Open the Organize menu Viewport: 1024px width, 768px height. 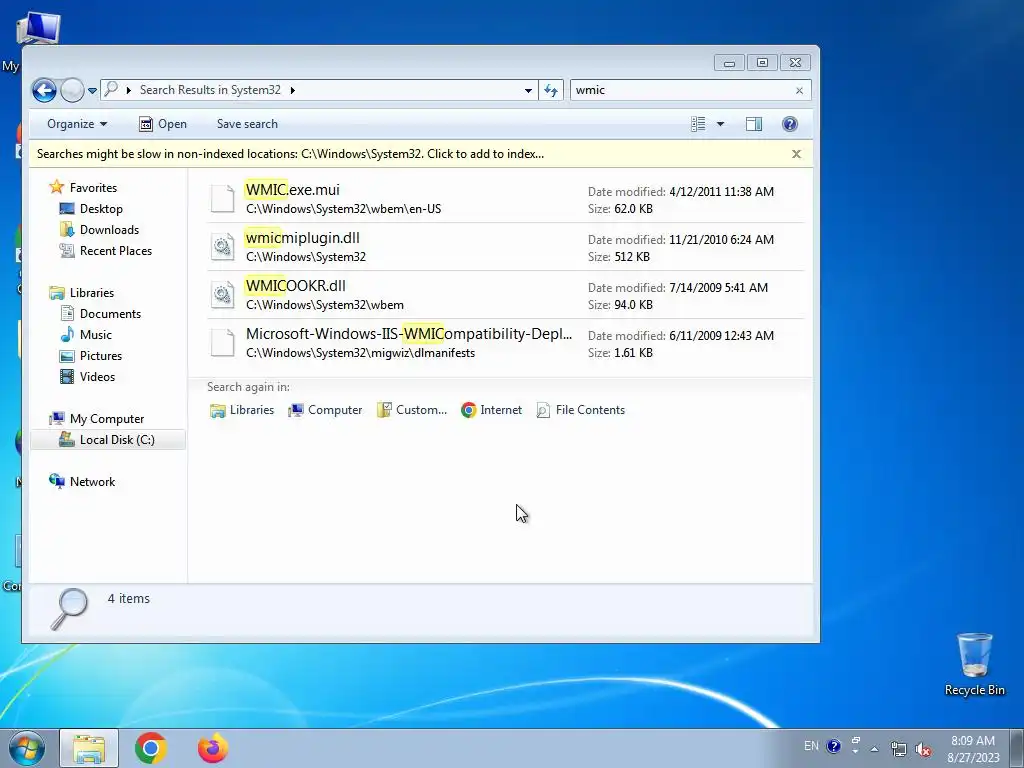point(77,124)
